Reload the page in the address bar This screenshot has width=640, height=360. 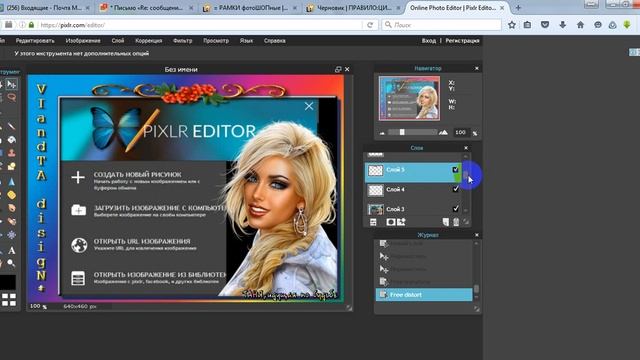370,25
